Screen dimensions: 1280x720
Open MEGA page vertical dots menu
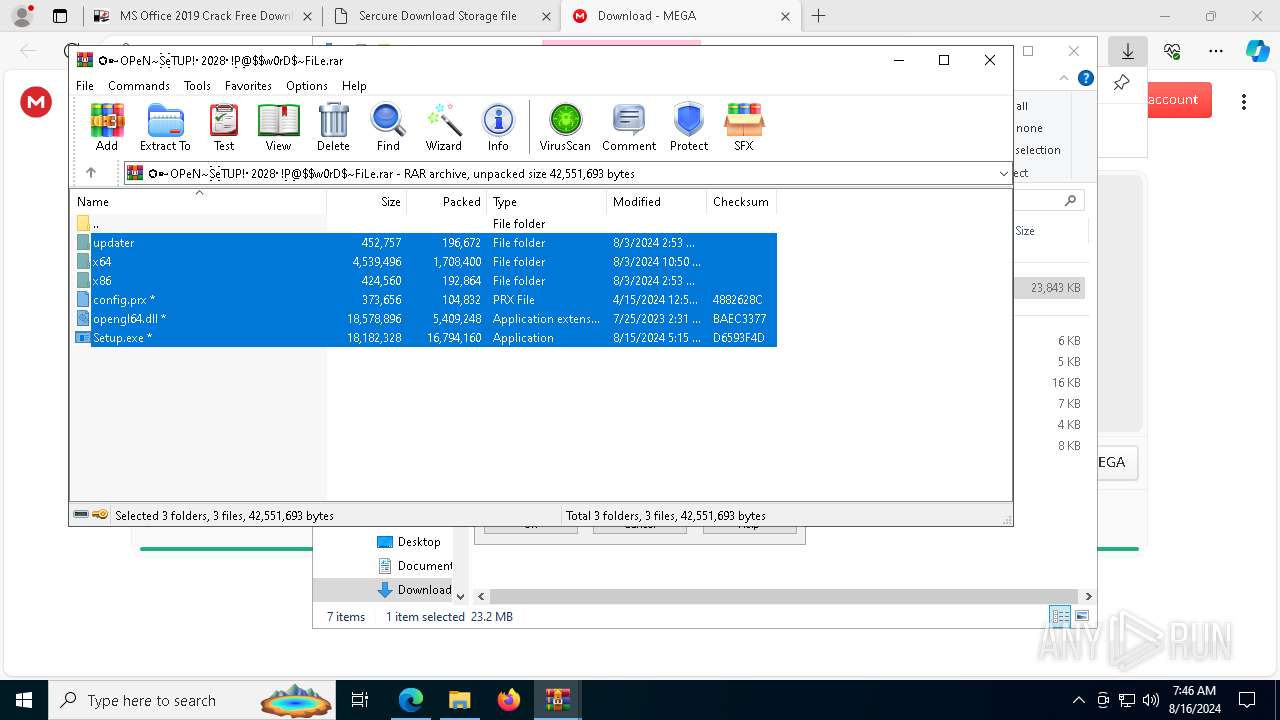[1244, 101]
